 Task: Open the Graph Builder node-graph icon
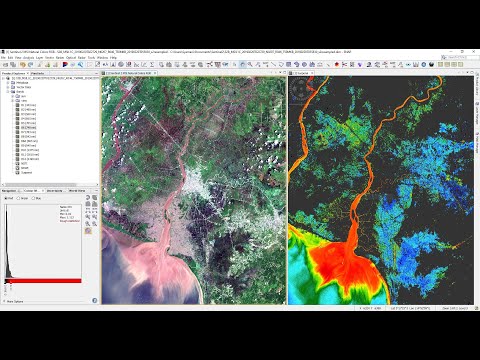tap(209, 64)
